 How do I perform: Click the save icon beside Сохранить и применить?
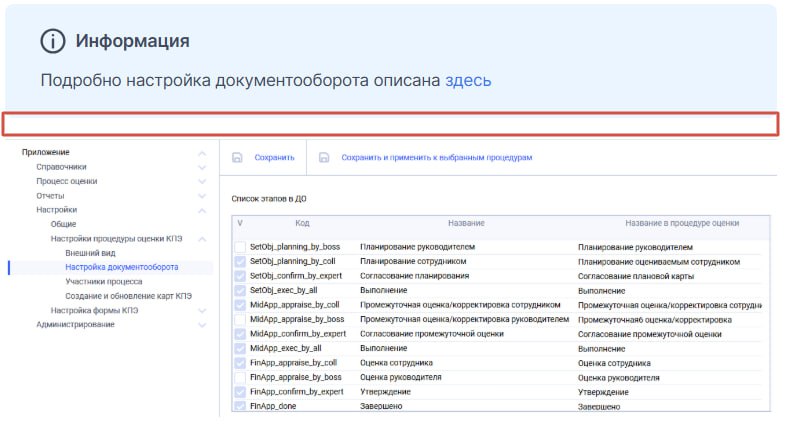324,158
